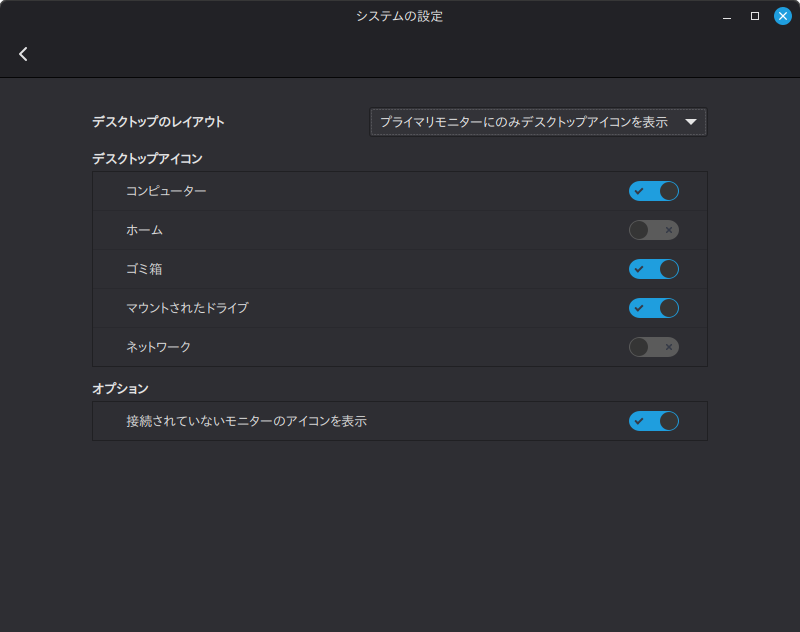Click the オプション section heading

coord(120,388)
